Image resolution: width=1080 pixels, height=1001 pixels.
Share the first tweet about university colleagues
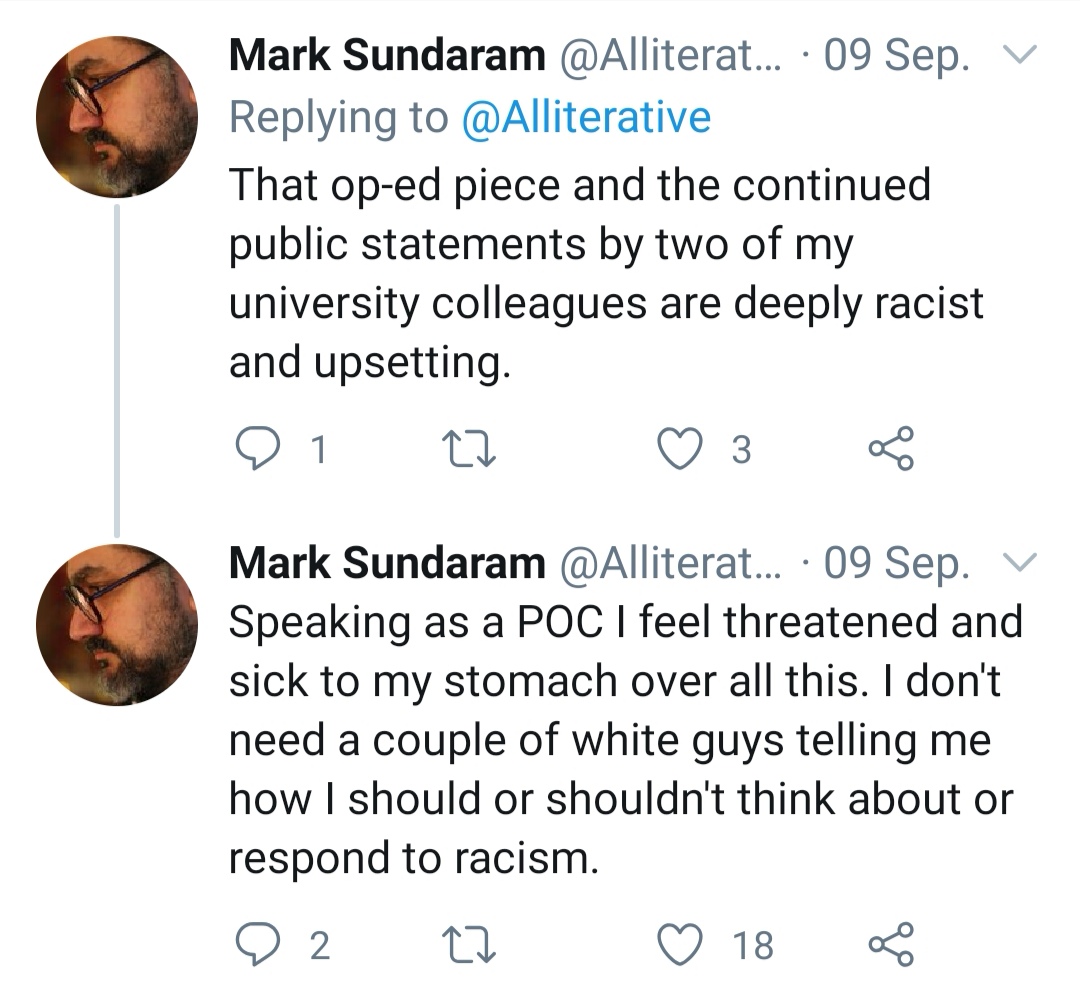pyautogui.click(x=890, y=449)
